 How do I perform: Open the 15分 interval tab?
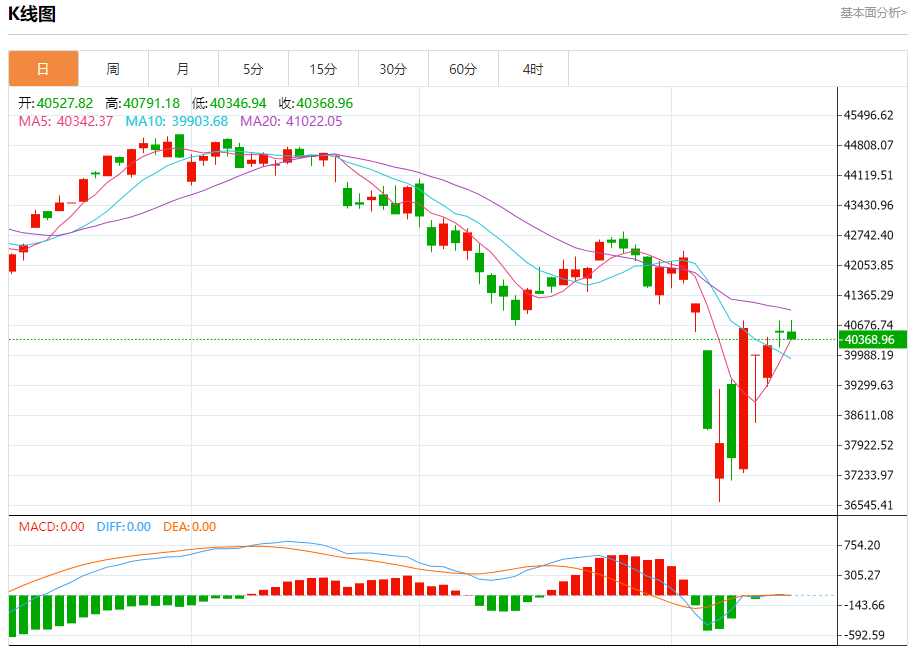point(323,69)
